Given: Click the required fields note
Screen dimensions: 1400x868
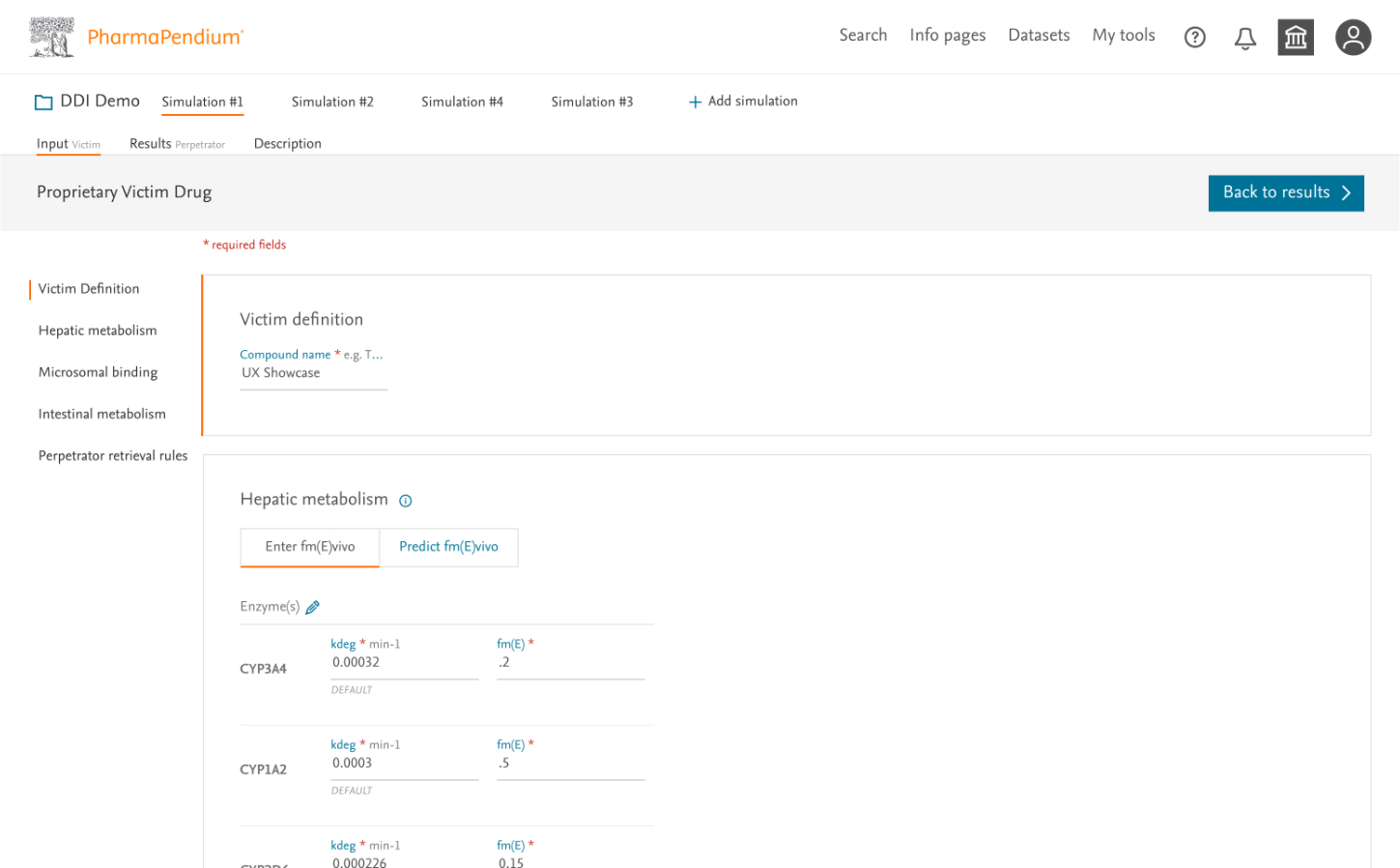Looking at the screenshot, I should point(244,245).
